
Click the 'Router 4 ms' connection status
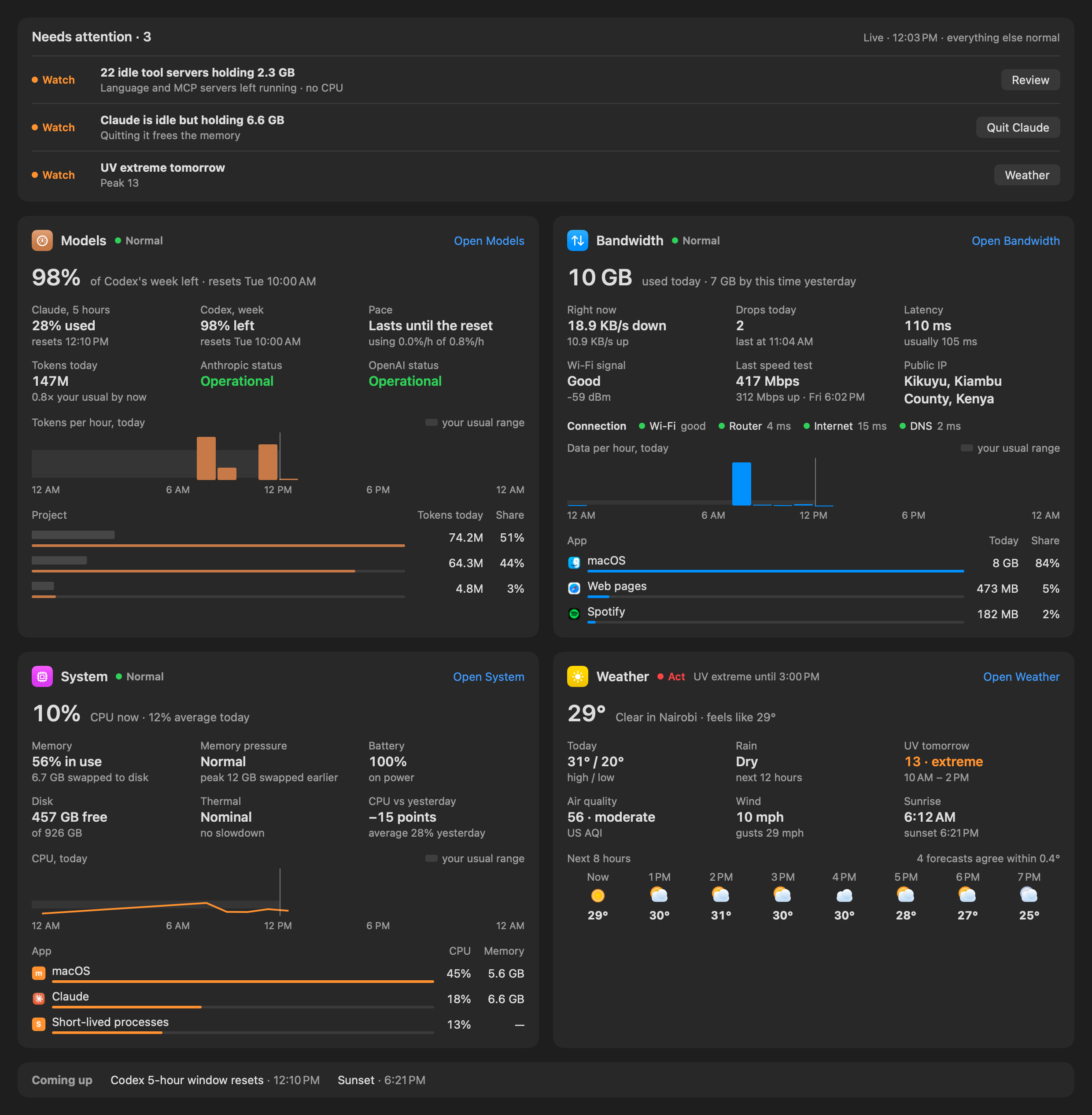coord(754,425)
